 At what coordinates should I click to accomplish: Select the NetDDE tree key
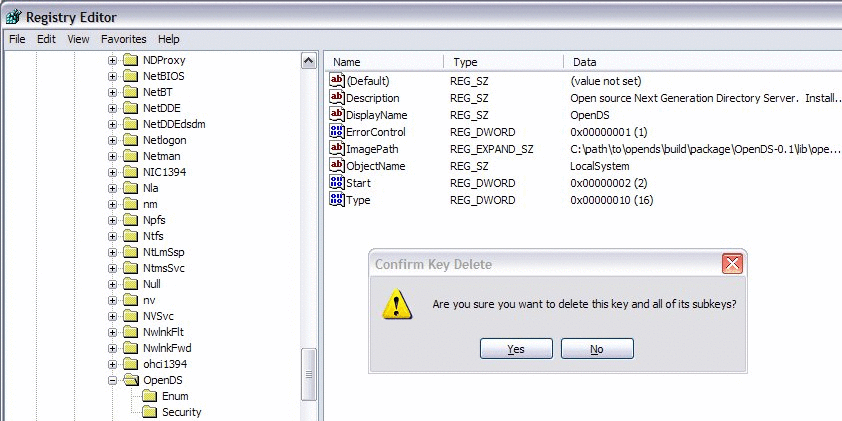coord(162,108)
